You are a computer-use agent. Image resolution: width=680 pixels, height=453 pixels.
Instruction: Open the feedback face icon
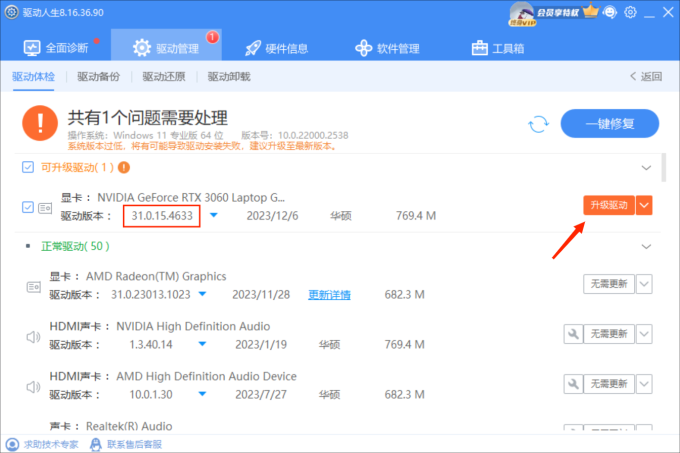[610, 12]
